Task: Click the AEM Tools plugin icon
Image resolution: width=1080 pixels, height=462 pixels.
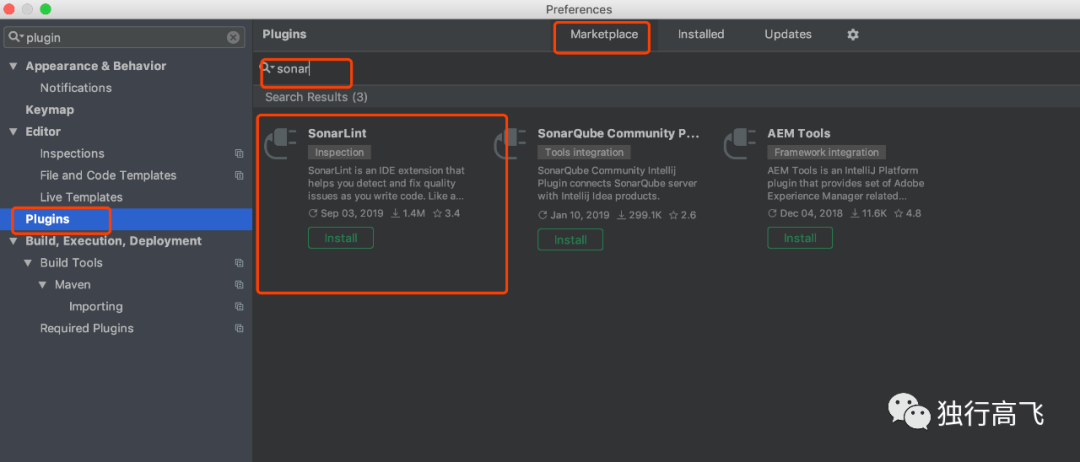Action: (x=740, y=144)
